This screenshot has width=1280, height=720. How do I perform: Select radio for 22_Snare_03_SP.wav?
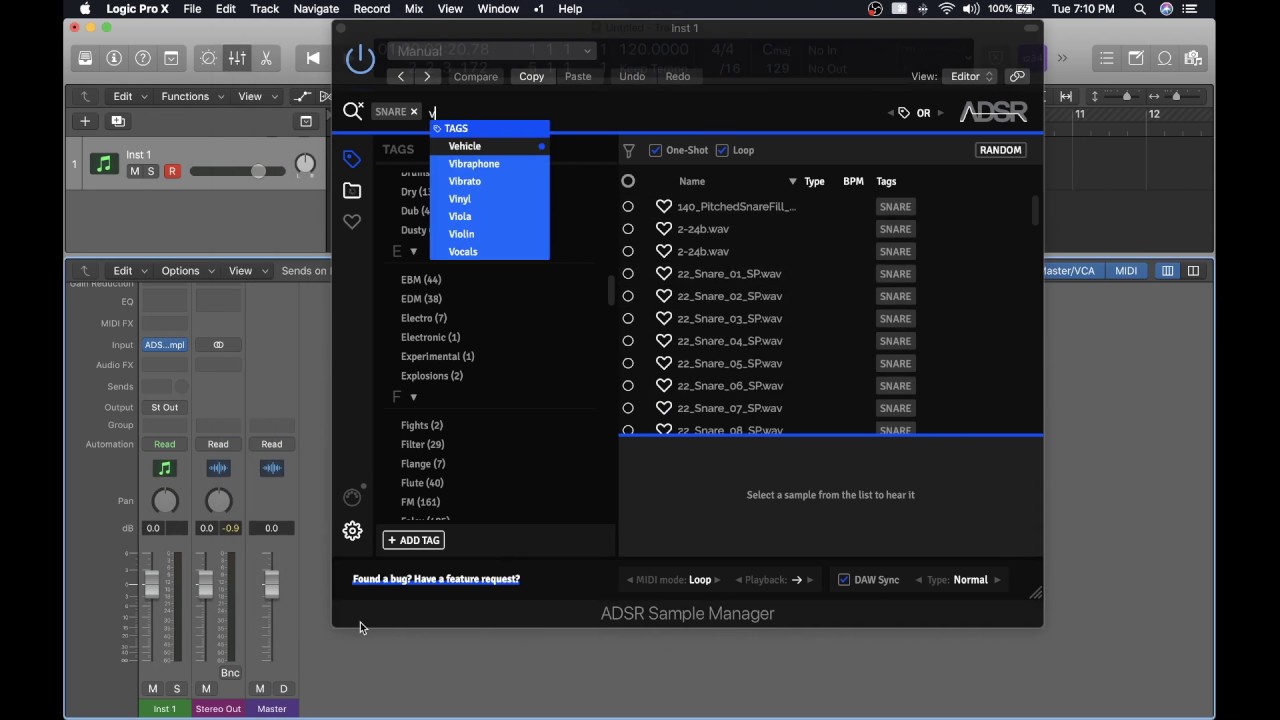point(628,318)
